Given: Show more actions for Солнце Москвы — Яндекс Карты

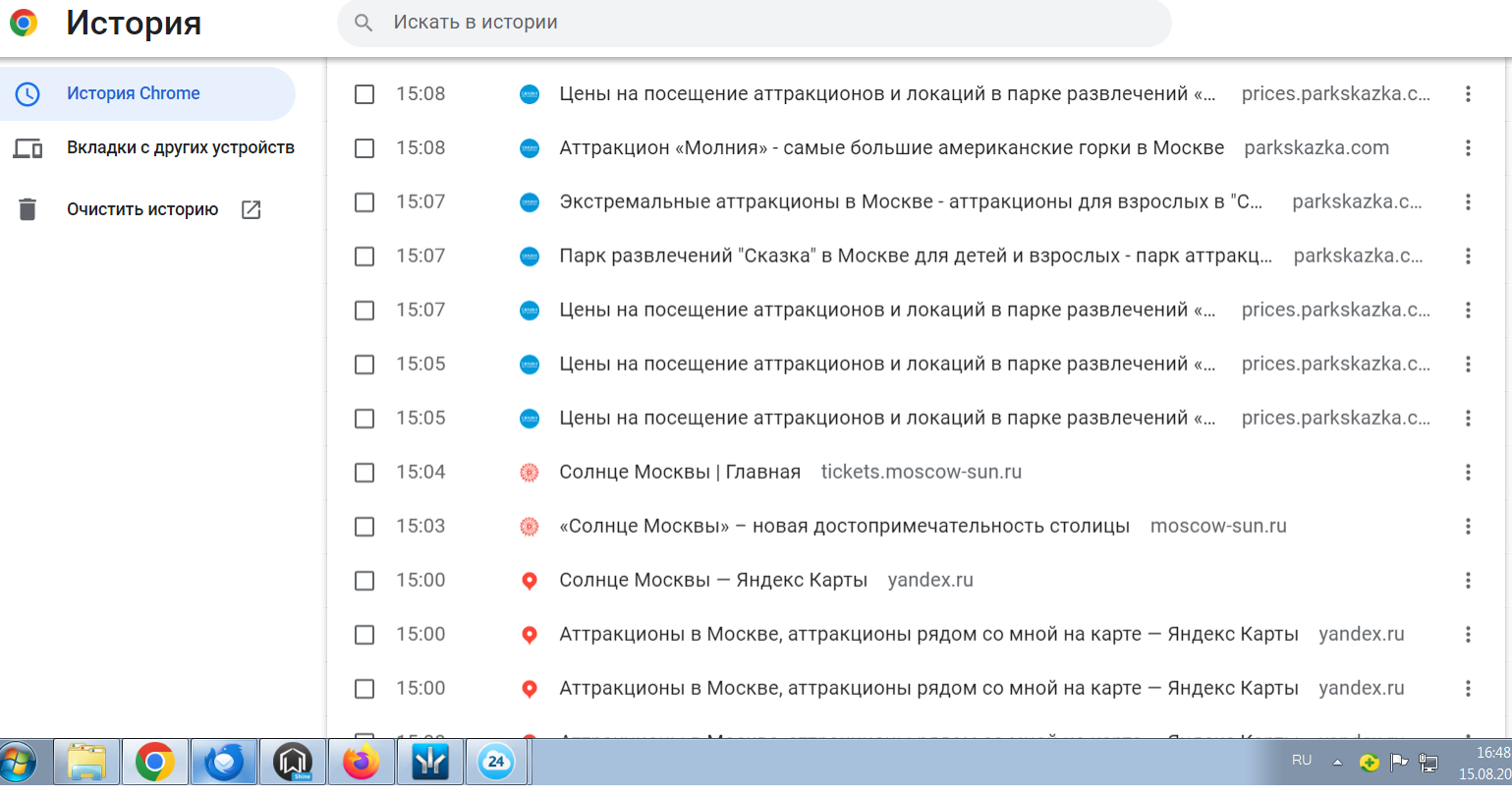Looking at the screenshot, I should tap(1468, 581).
